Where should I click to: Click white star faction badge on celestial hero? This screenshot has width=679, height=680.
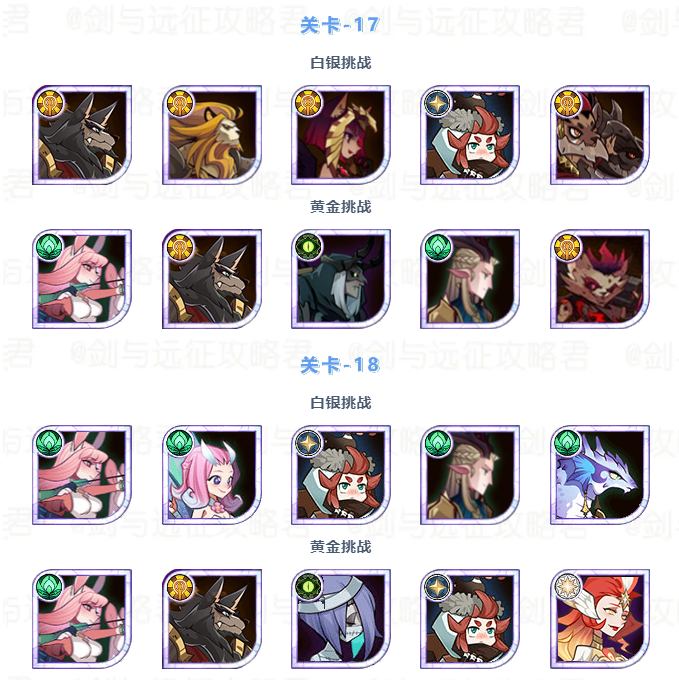tap(568, 587)
